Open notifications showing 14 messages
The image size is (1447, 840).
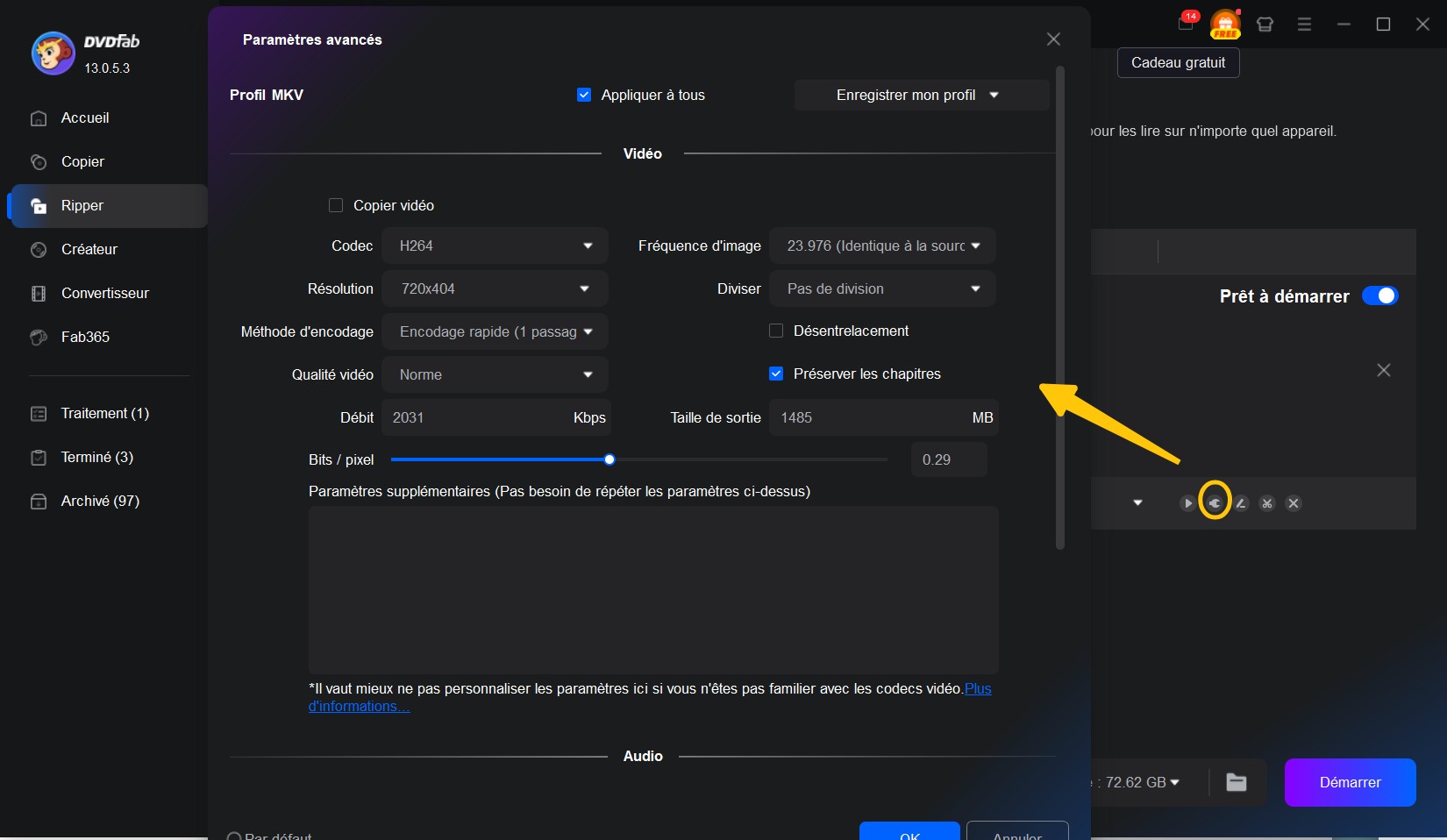[1187, 25]
